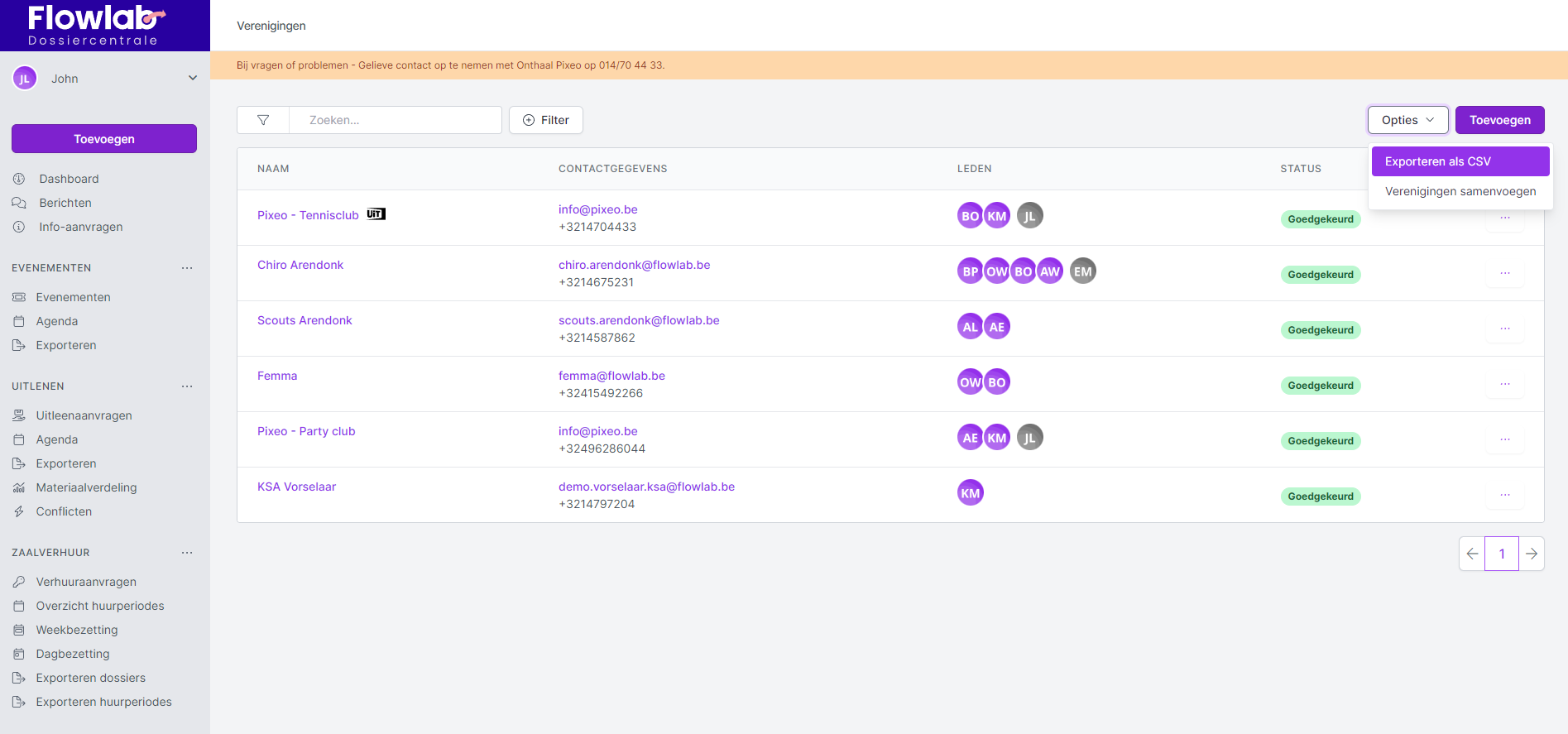Click the EM member avatar for Chiro Arendonk
Viewport: 1568px width, 734px height.
[1082, 271]
